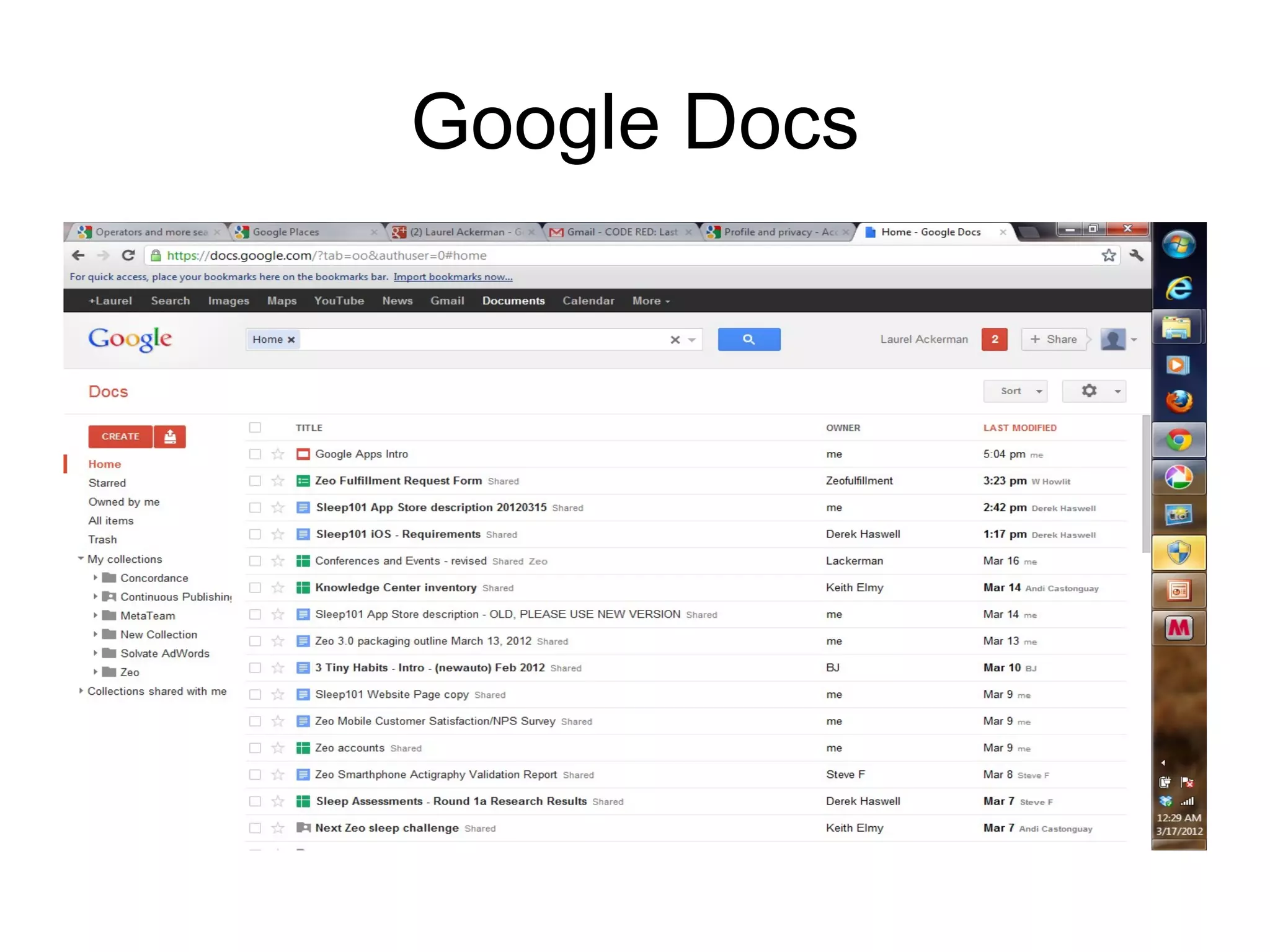
Task: Star the Google Apps Intro document
Action: 278,454
